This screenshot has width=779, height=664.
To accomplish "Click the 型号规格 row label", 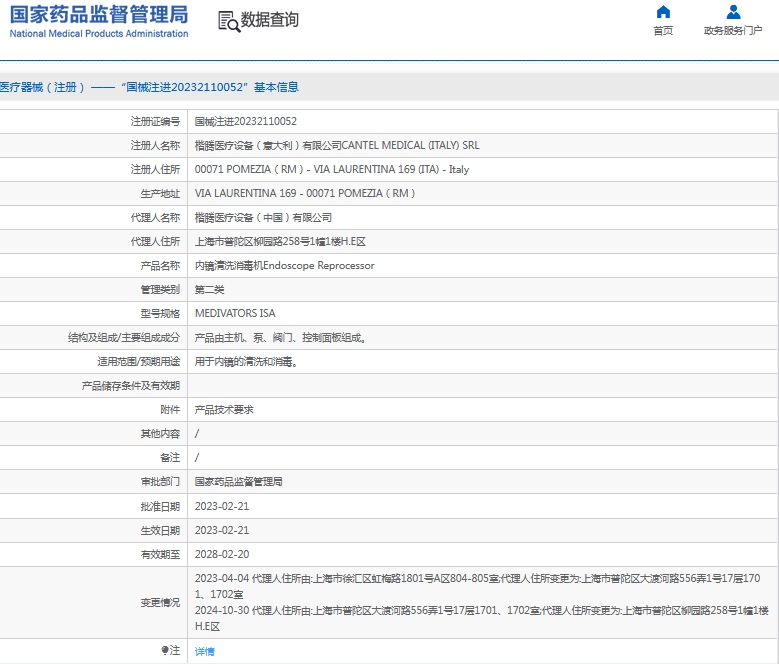I will coord(160,313).
